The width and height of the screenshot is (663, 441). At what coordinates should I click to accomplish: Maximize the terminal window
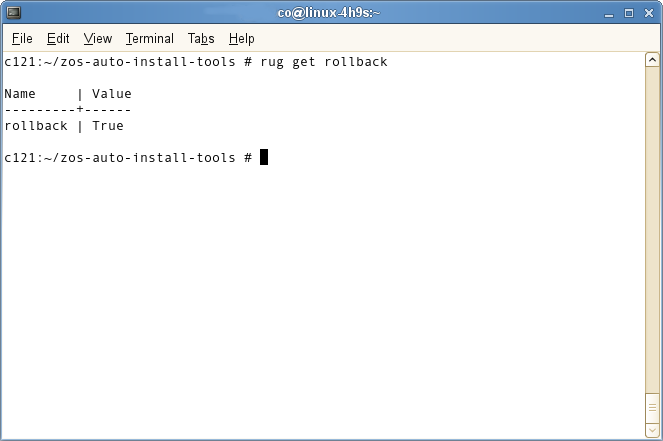coord(630,13)
